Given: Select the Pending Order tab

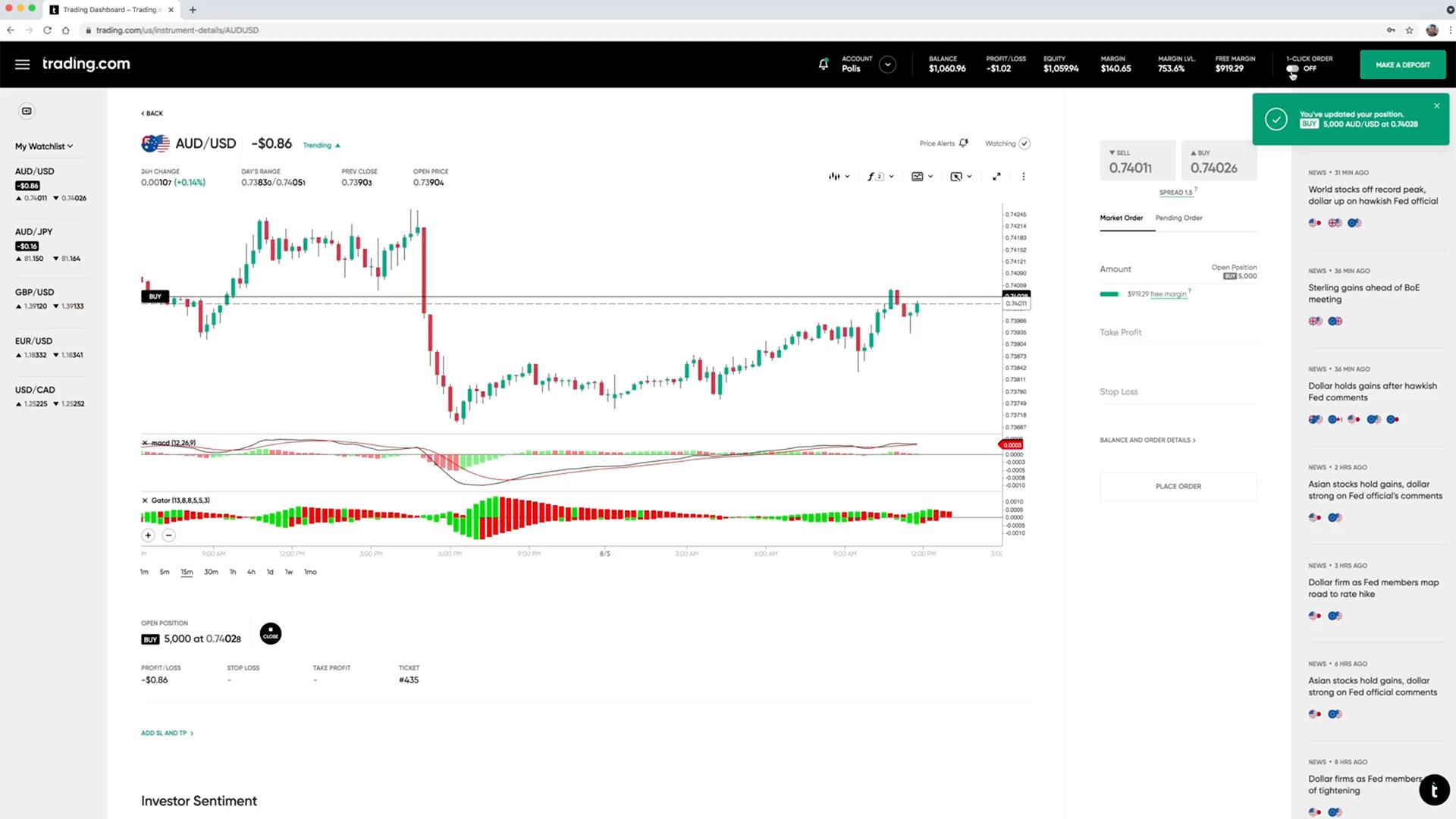Looking at the screenshot, I should [x=1179, y=217].
